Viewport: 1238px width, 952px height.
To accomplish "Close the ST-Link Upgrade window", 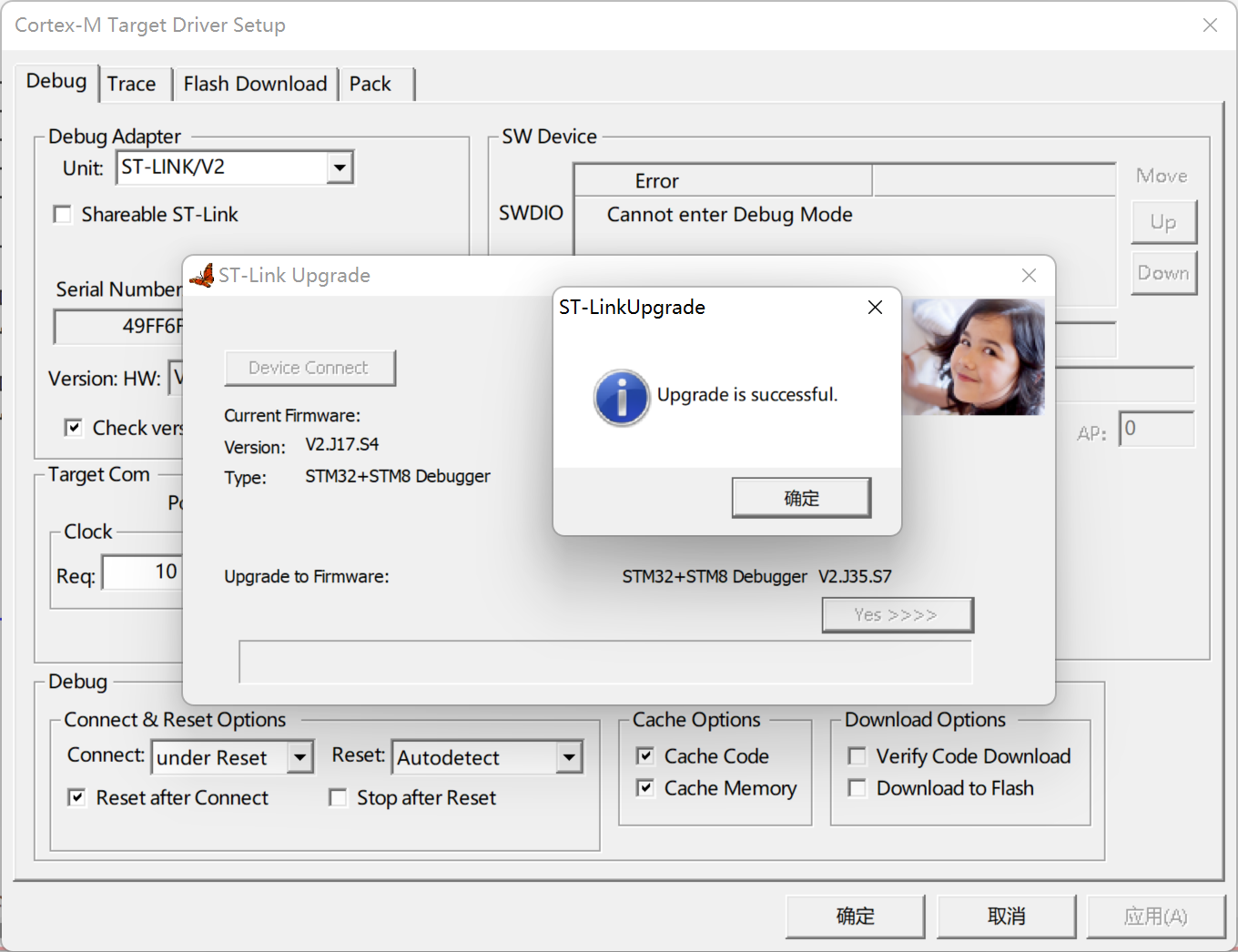I will pos(1029,276).
